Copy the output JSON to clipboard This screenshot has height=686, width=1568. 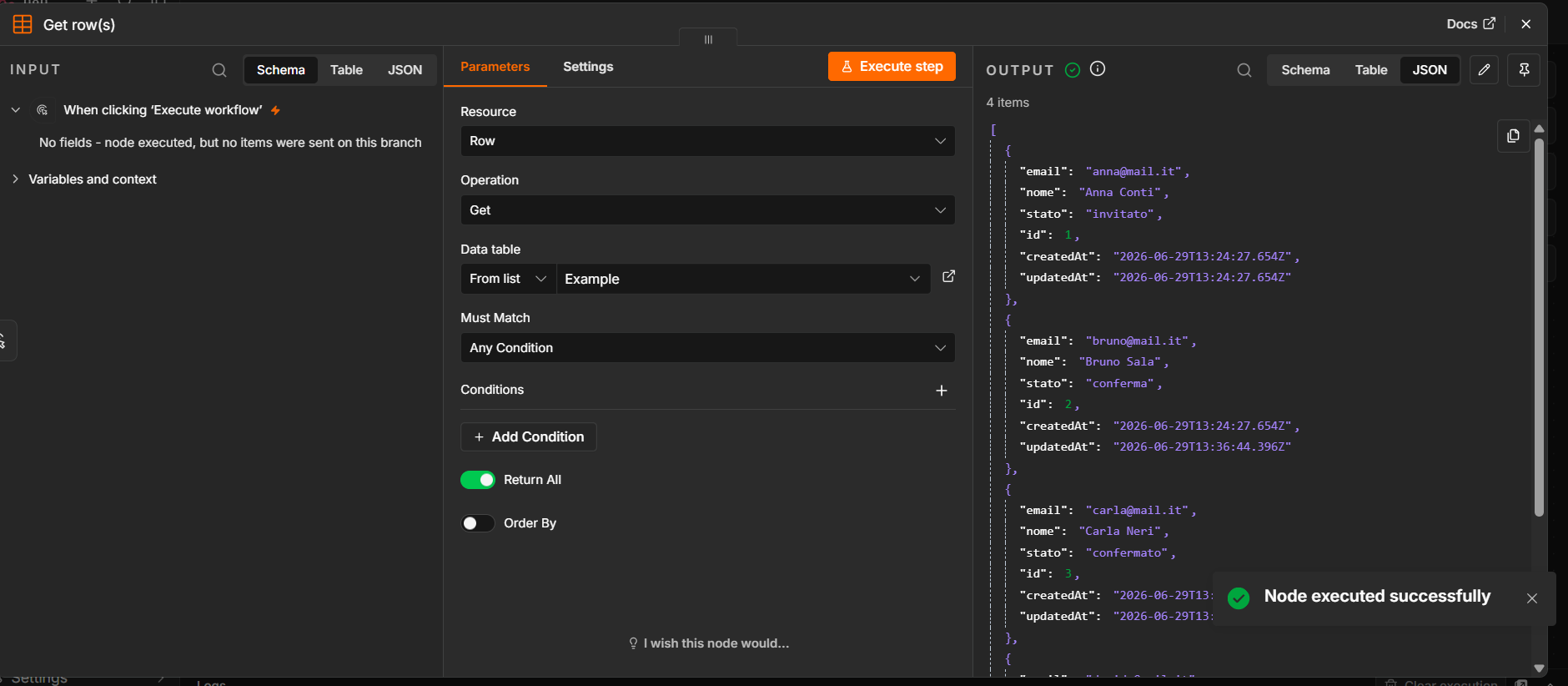[1513, 136]
